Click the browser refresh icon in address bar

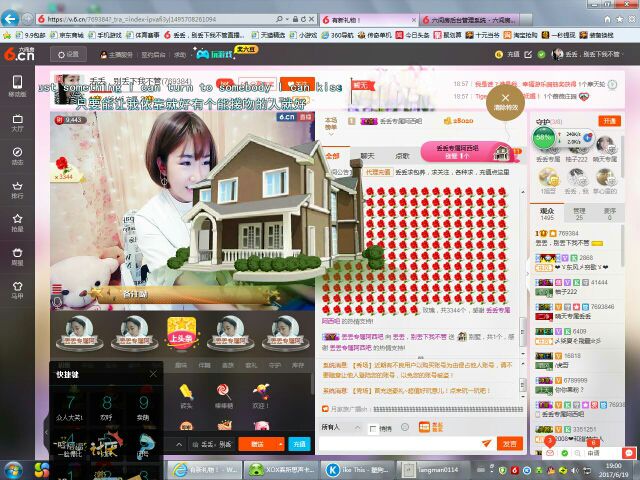pos(303,19)
